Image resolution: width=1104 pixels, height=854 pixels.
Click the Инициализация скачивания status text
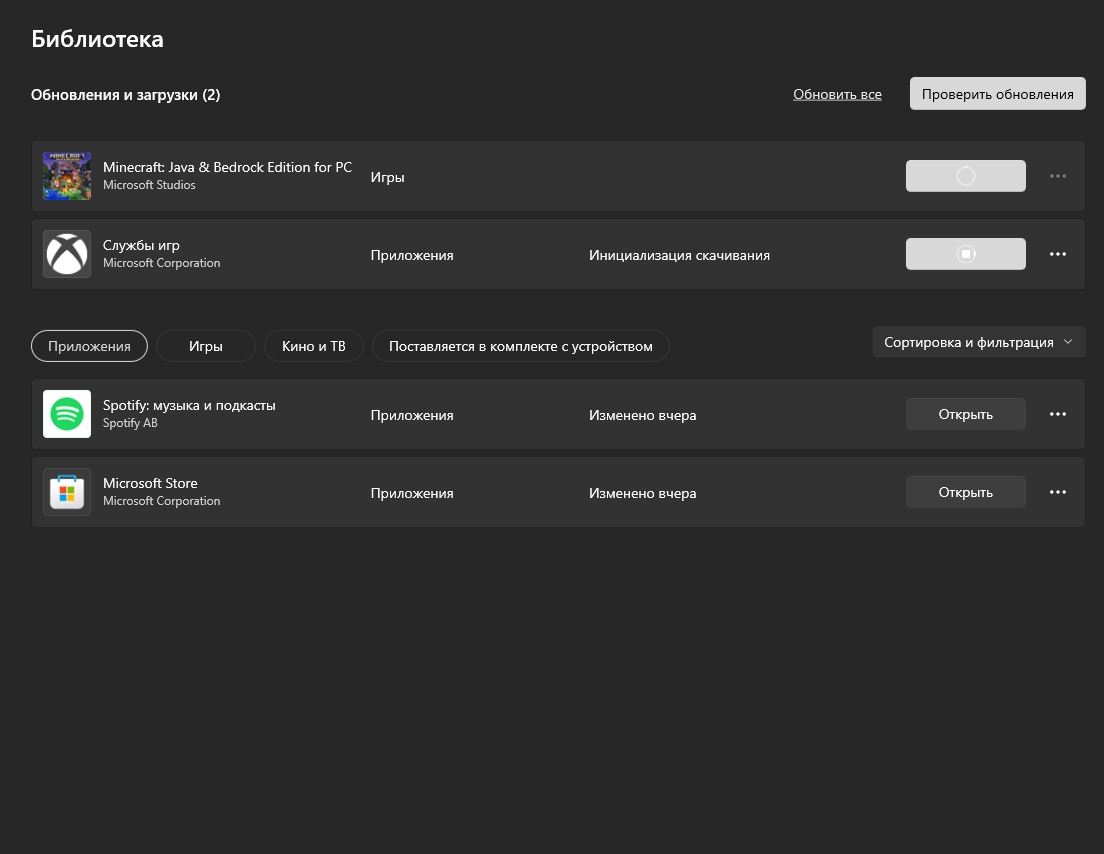point(679,255)
